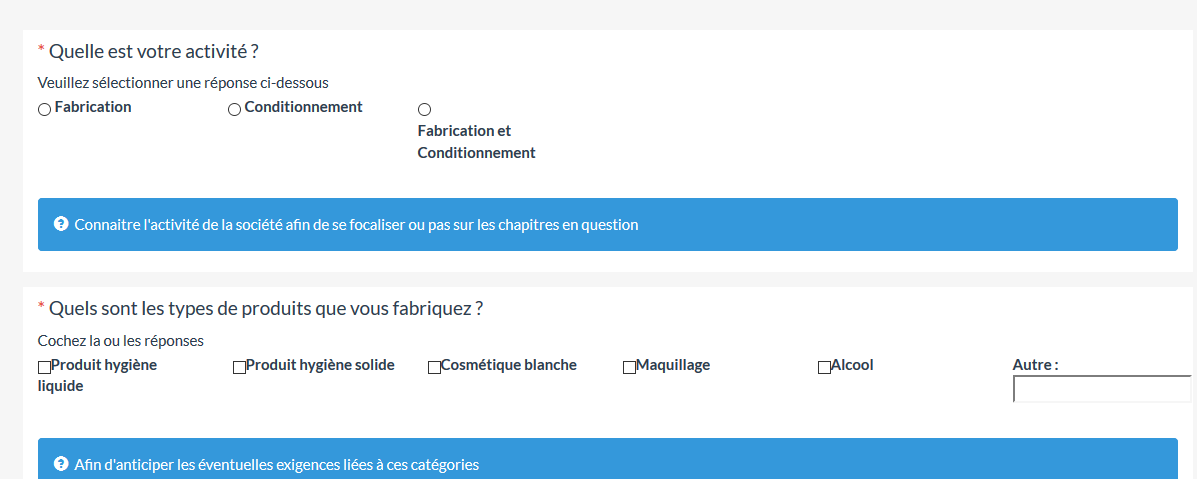This screenshot has height=479, width=1197.
Task: Click the 'Cosmétique blanche' label text
Action: [x=508, y=365]
